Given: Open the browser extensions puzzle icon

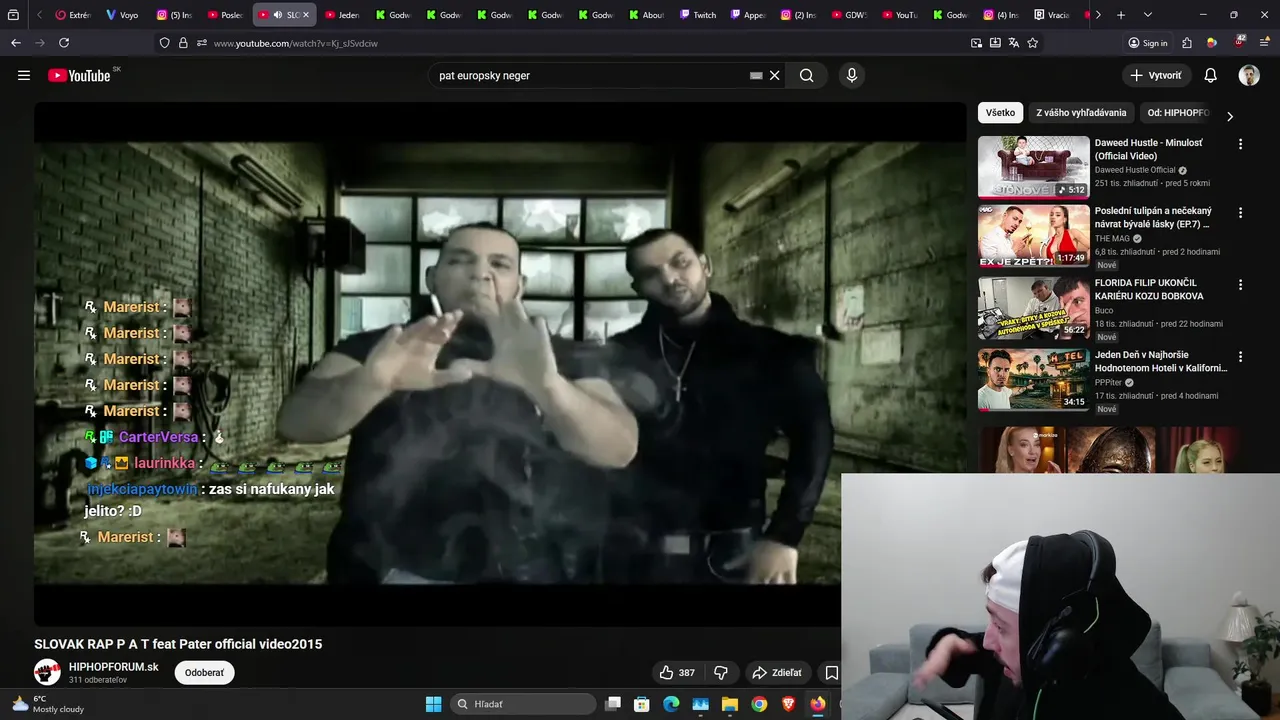Looking at the screenshot, I should click(1187, 43).
